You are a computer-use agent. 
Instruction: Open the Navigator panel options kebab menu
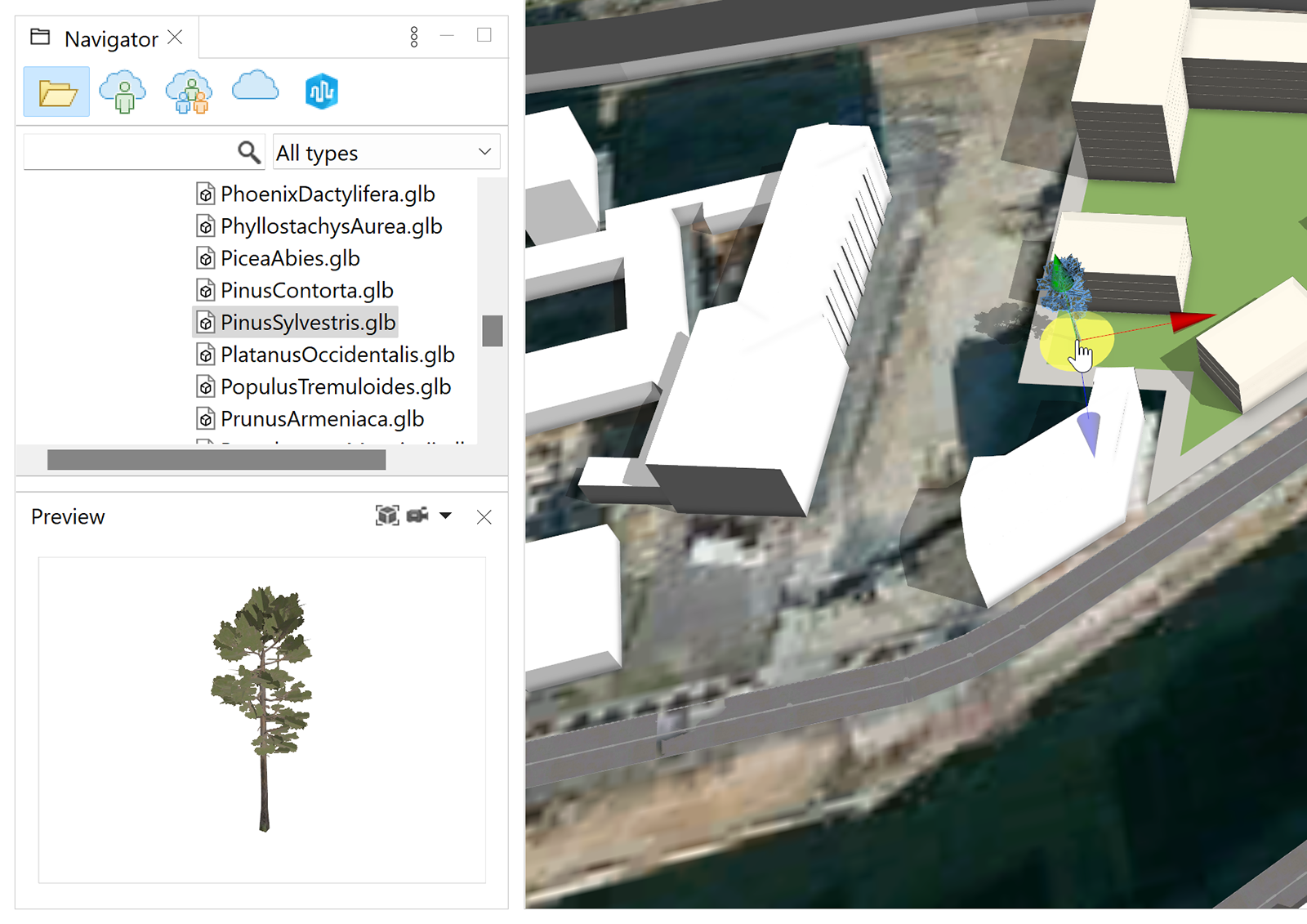pyautogui.click(x=413, y=37)
